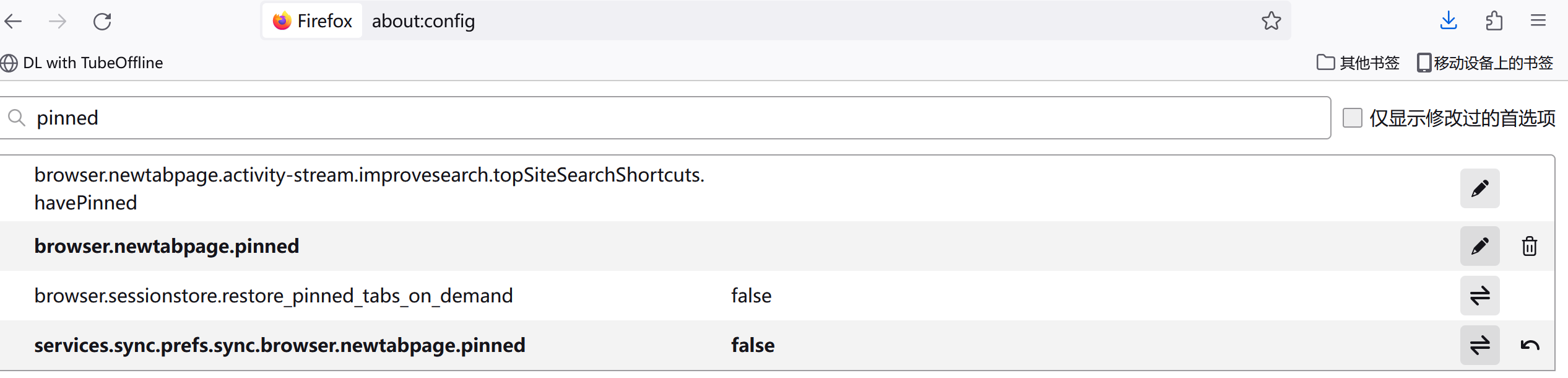Screen dimensions: 1568x378
Task: Open the Downloads panel icon
Action: point(1448,20)
